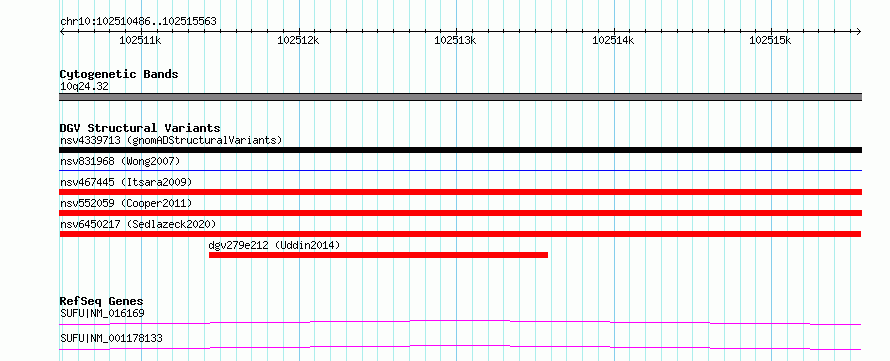Click the left arrowhead of the ruler
This screenshot has width=890, height=361.
62,31
